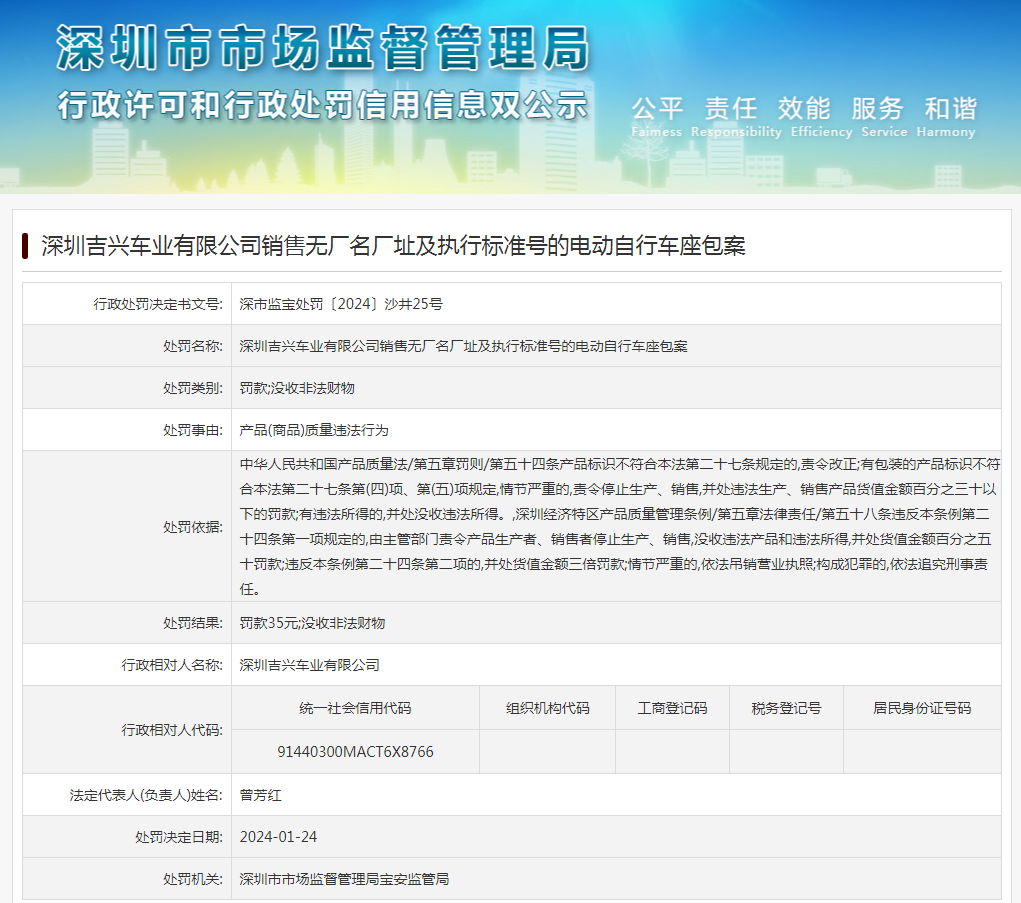Click the large case title heading
The height and width of the screenshot is (903, 1021).
click(x=393, y=246)
